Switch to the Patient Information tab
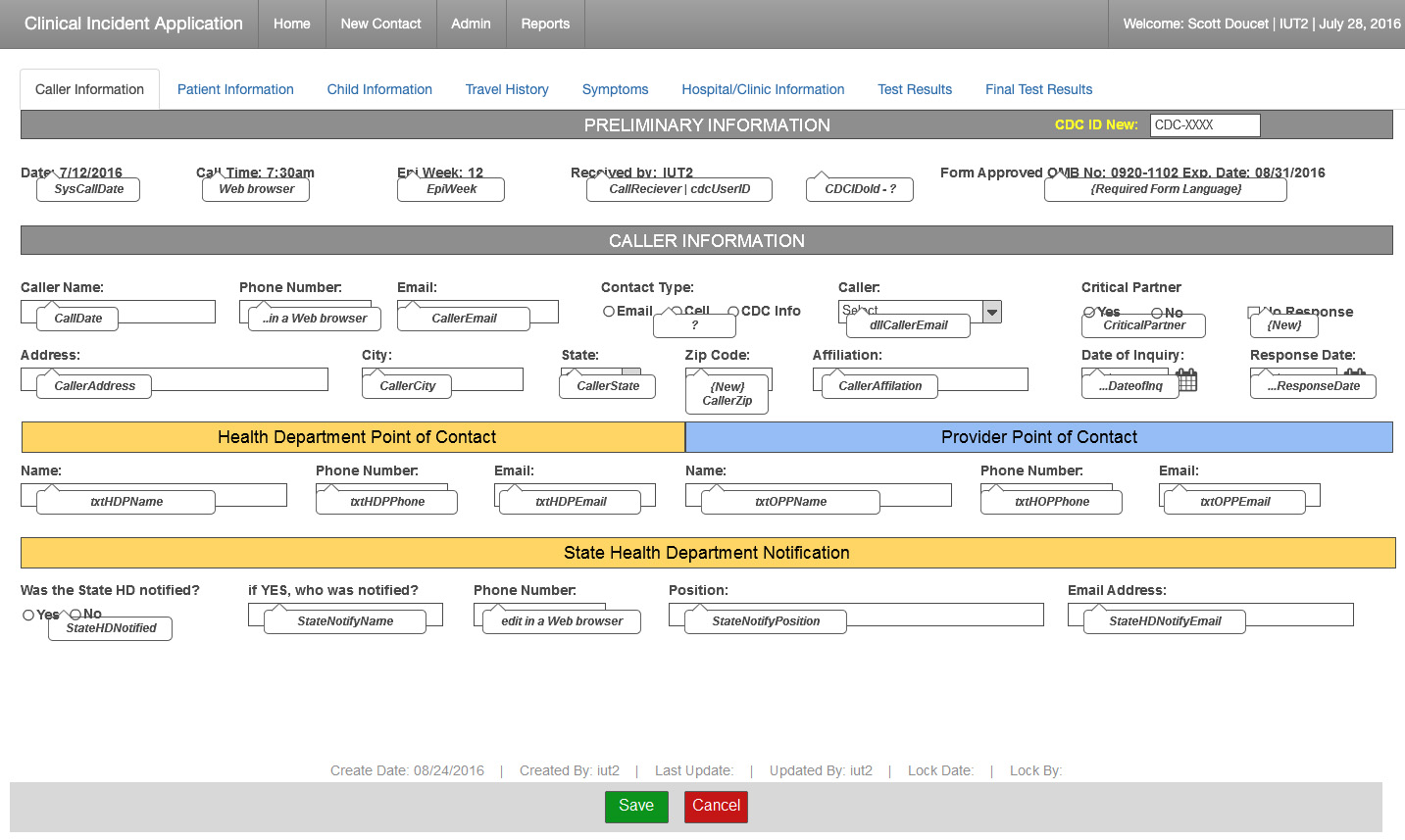Screen dimensions: 1405x840 (235, 89)
